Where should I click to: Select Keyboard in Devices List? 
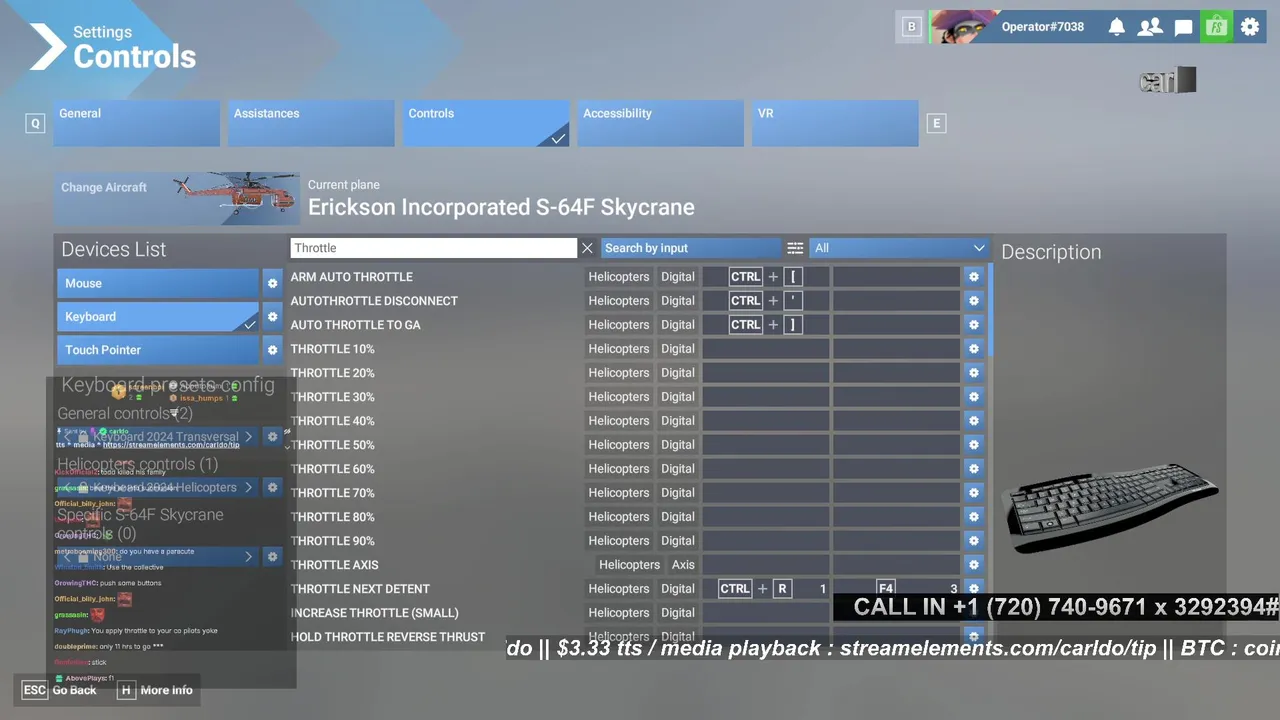pyautogui.click(x=158, y=317)
